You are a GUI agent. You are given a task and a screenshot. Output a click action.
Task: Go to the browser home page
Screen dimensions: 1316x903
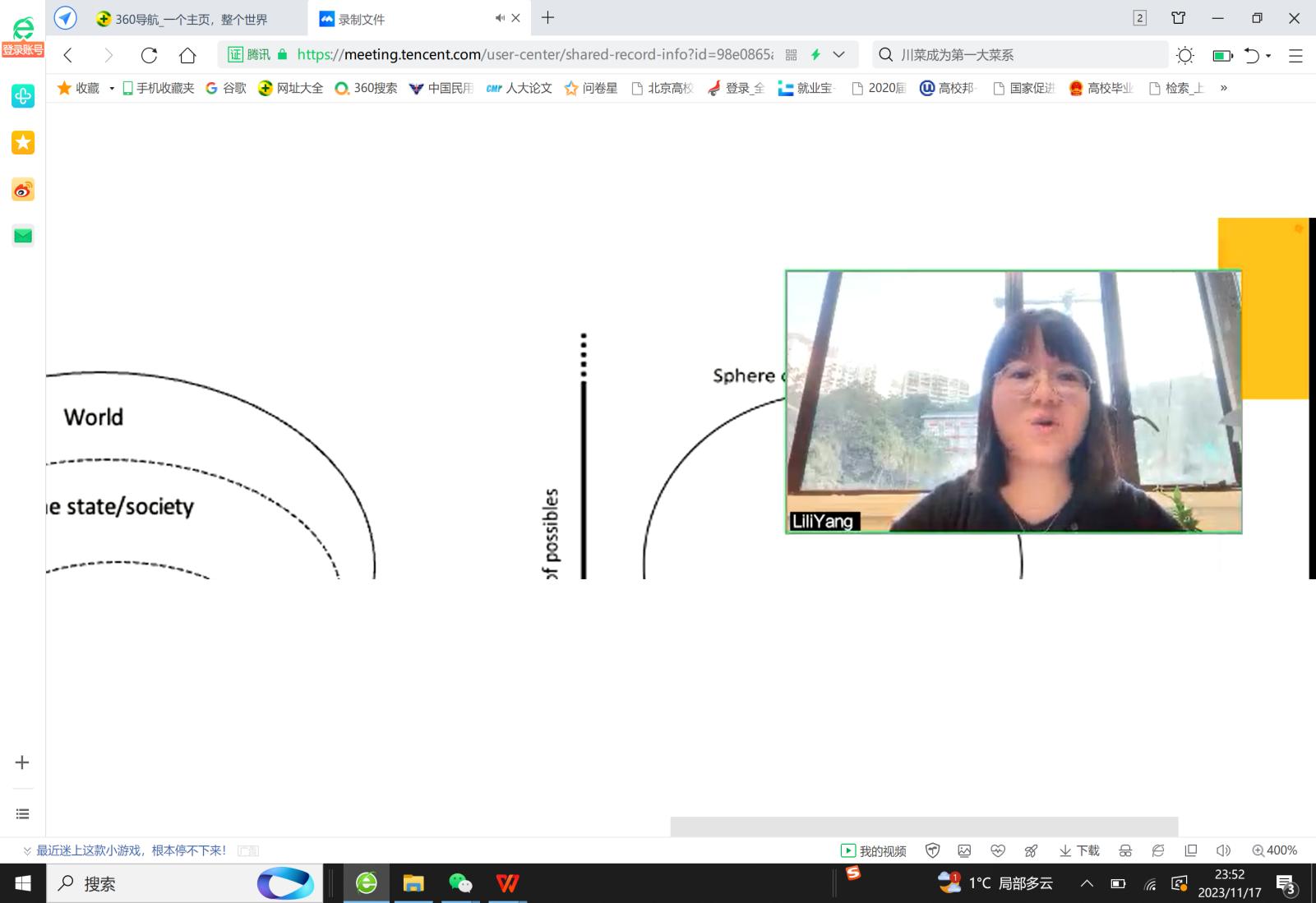(x=187, y=55)
